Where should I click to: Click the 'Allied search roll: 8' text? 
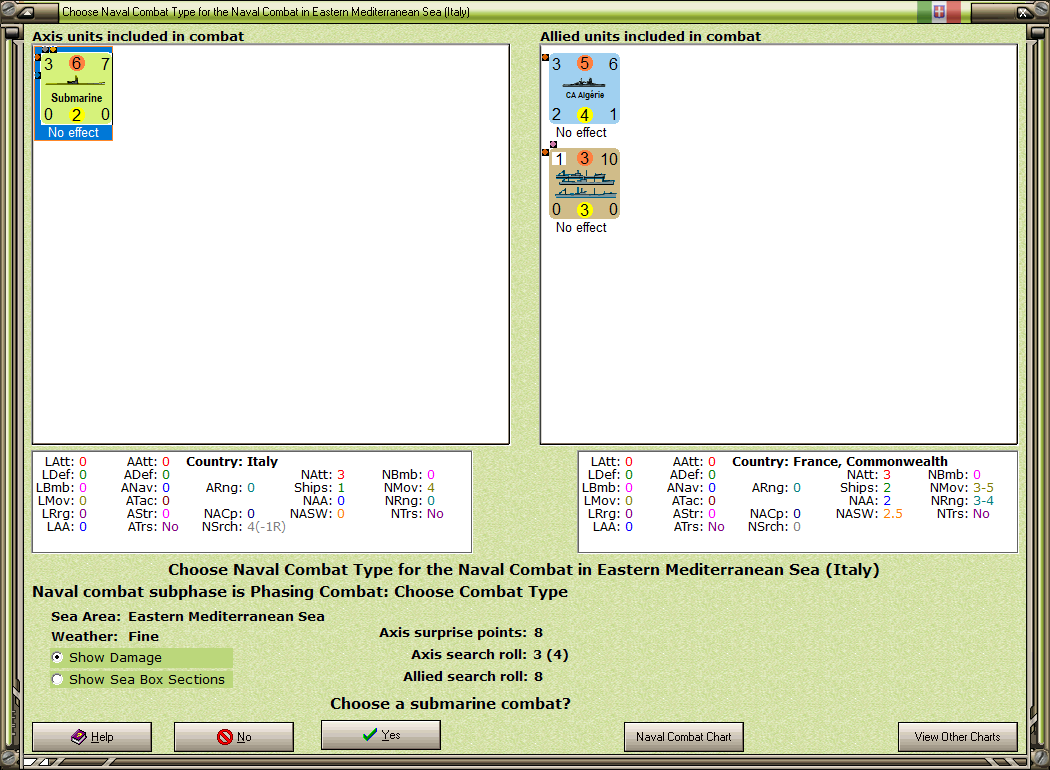click(x=473, y=677)
